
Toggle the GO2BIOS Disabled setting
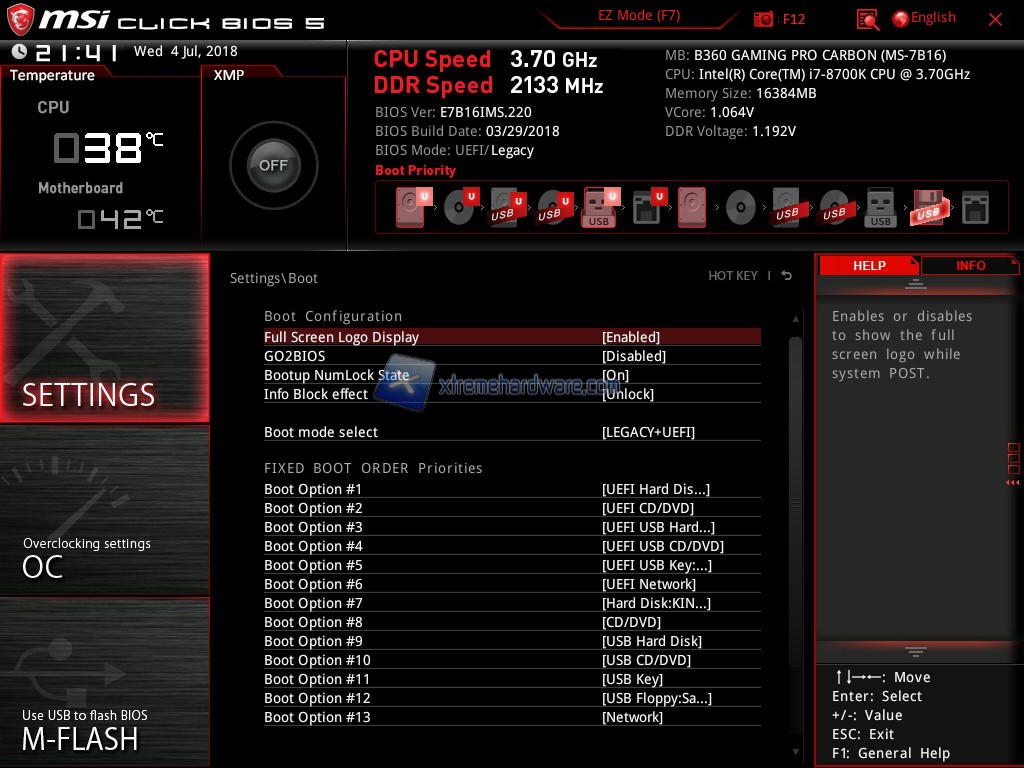pos(633,357)
